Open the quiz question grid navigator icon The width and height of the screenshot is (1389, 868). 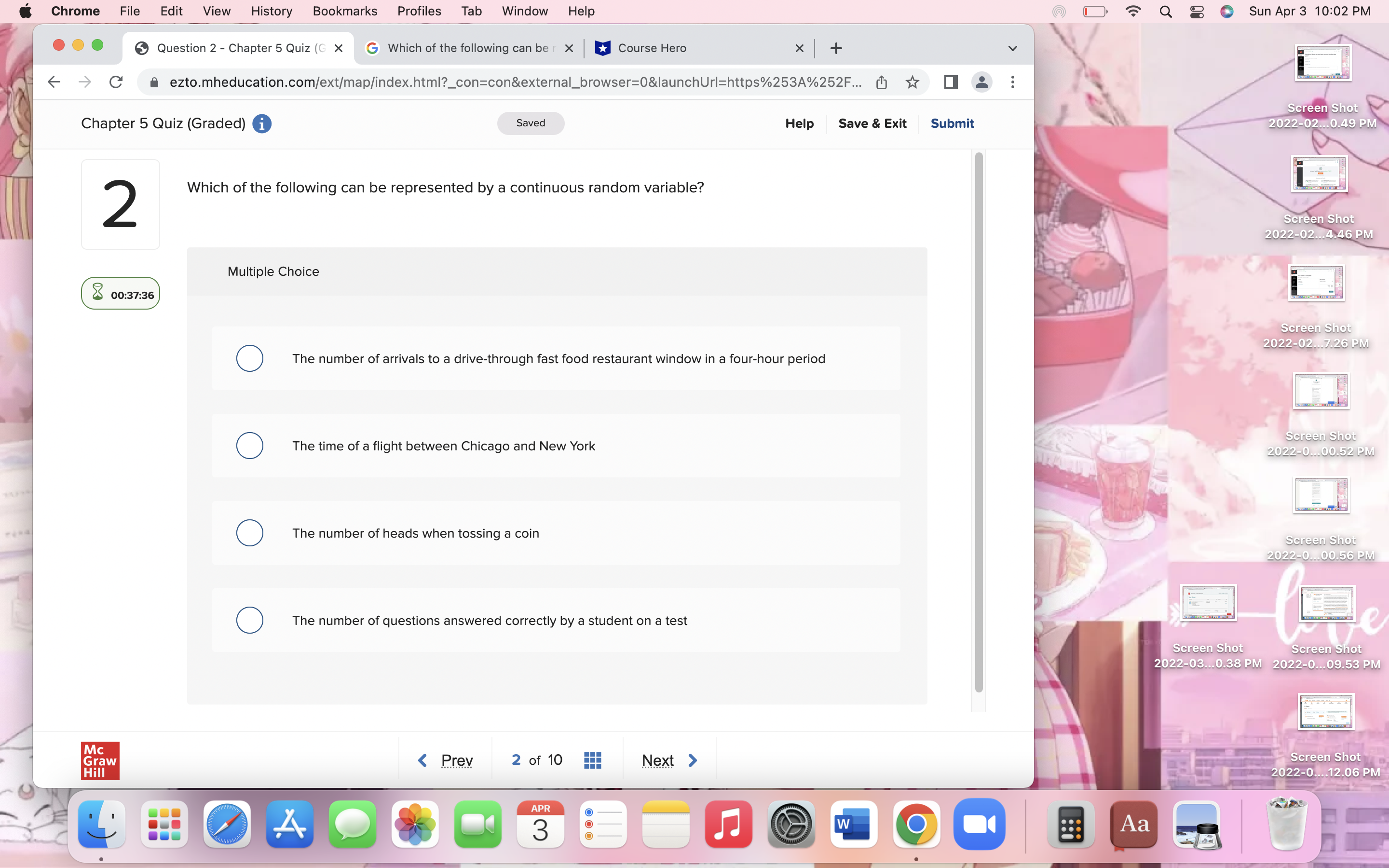pyautogui.click(x=592, y=759)
